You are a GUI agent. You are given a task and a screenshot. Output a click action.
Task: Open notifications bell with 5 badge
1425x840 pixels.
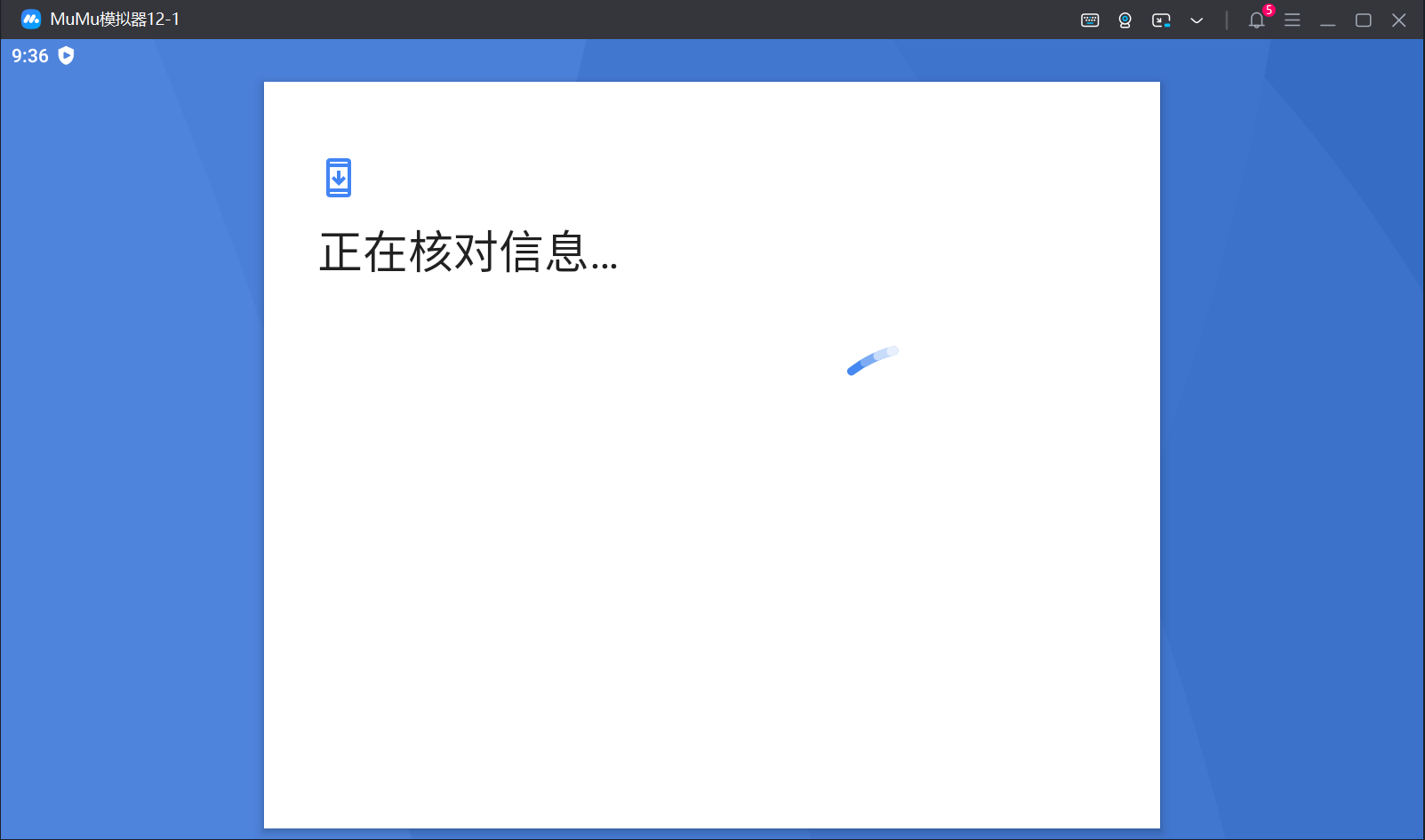point(1257,20)
